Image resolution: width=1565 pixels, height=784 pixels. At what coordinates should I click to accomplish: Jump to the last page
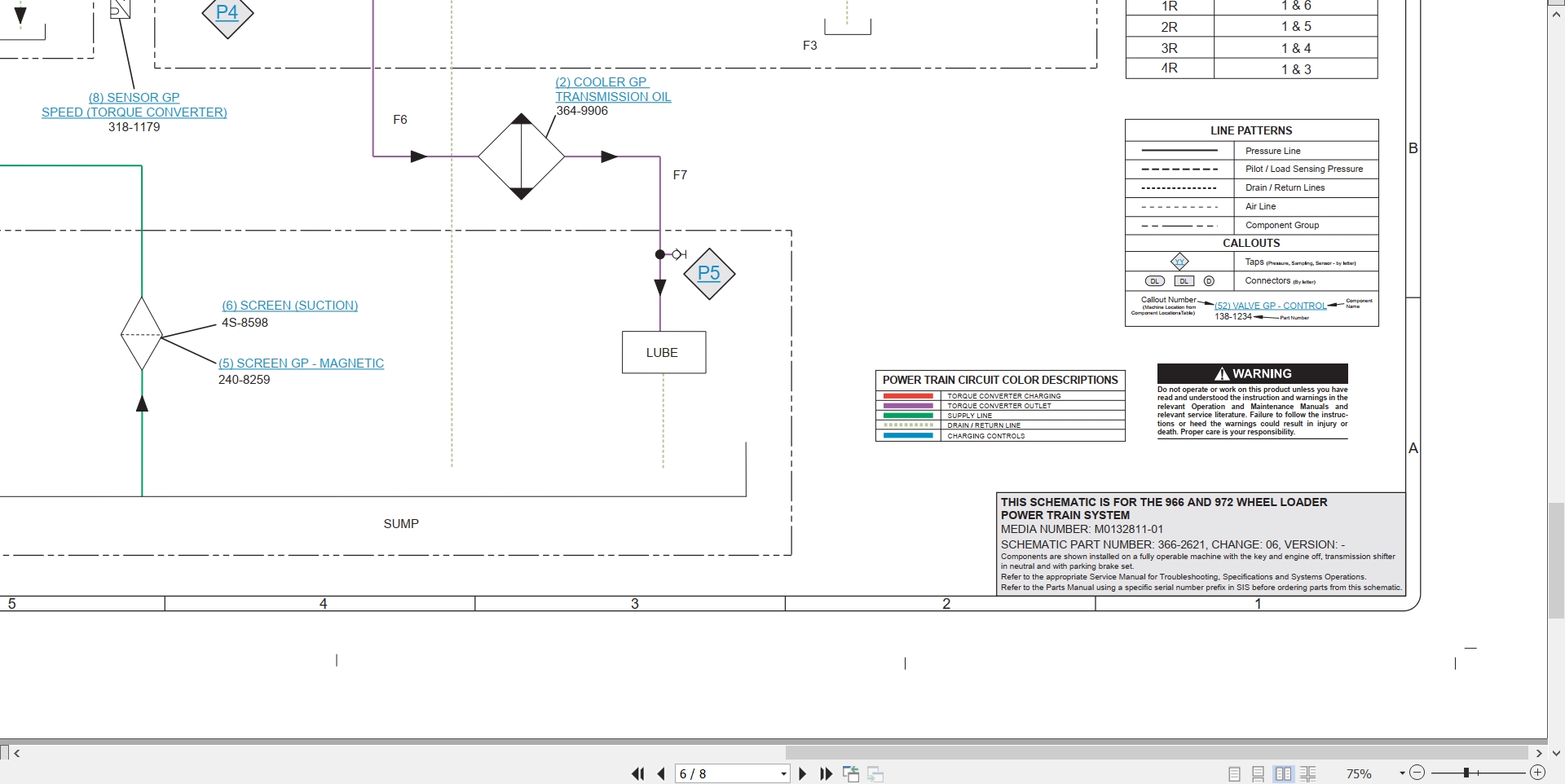click(826, 774)
